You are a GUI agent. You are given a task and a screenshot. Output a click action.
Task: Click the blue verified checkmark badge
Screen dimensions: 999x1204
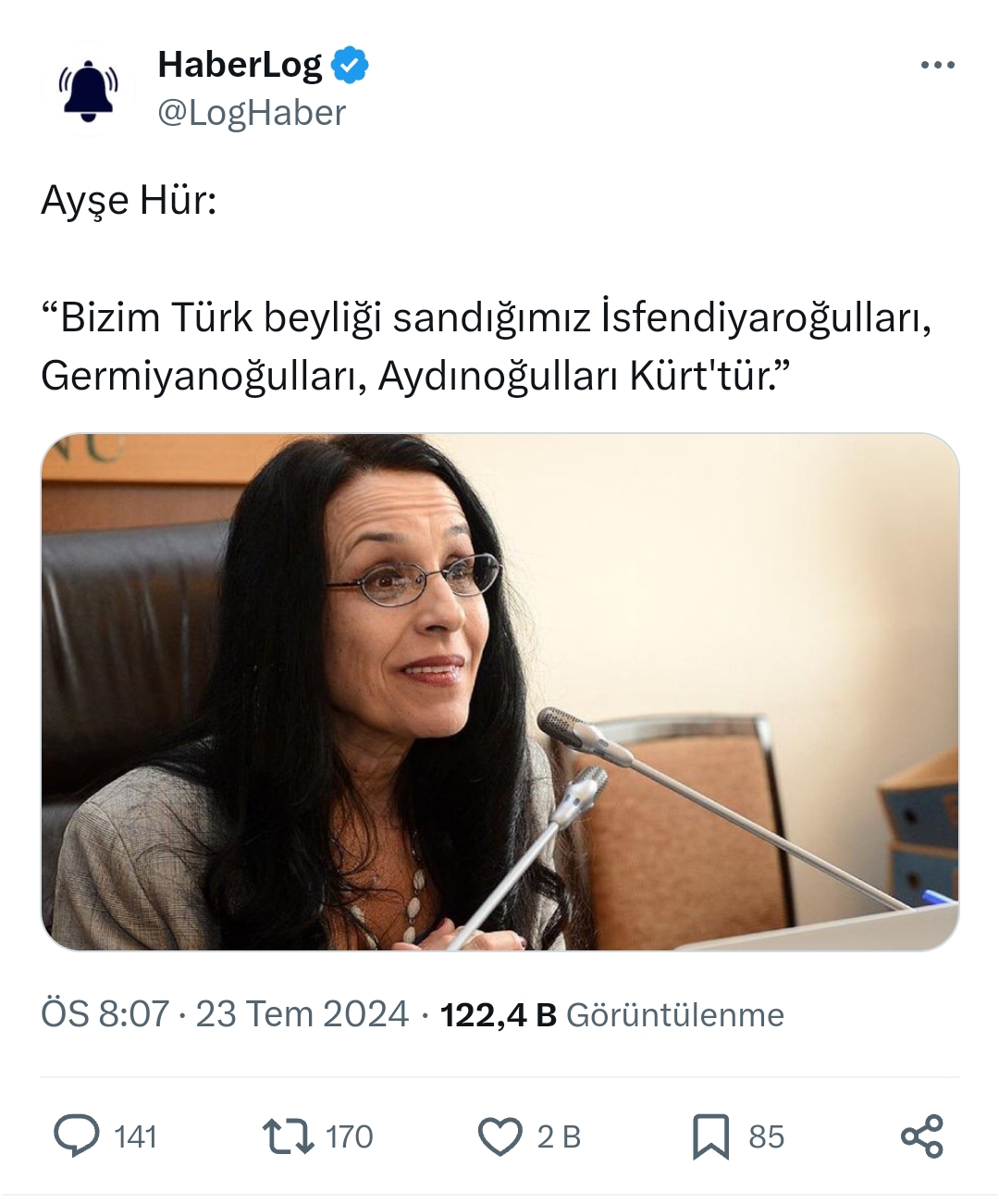351,65
